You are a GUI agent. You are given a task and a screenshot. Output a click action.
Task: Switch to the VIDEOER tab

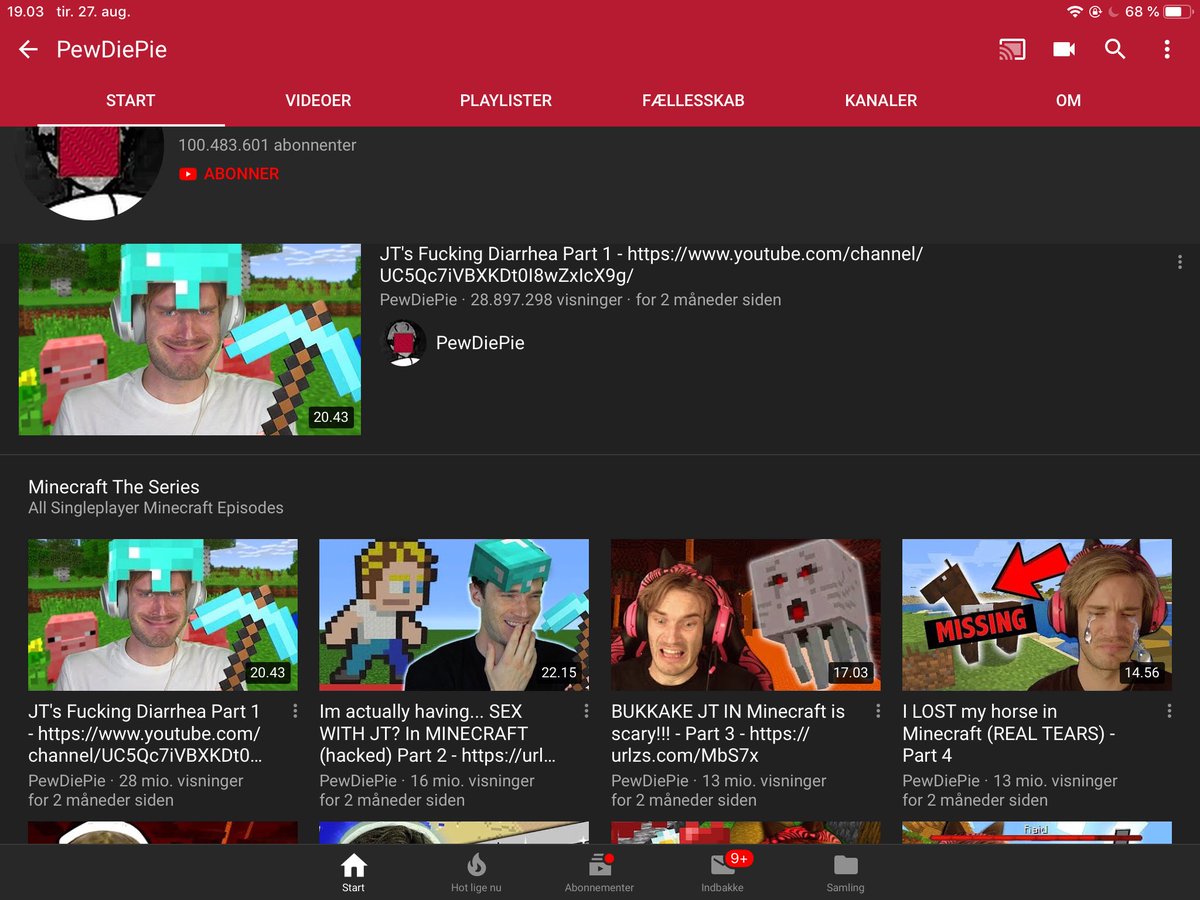pyautogui.click(x=318, y=100)
